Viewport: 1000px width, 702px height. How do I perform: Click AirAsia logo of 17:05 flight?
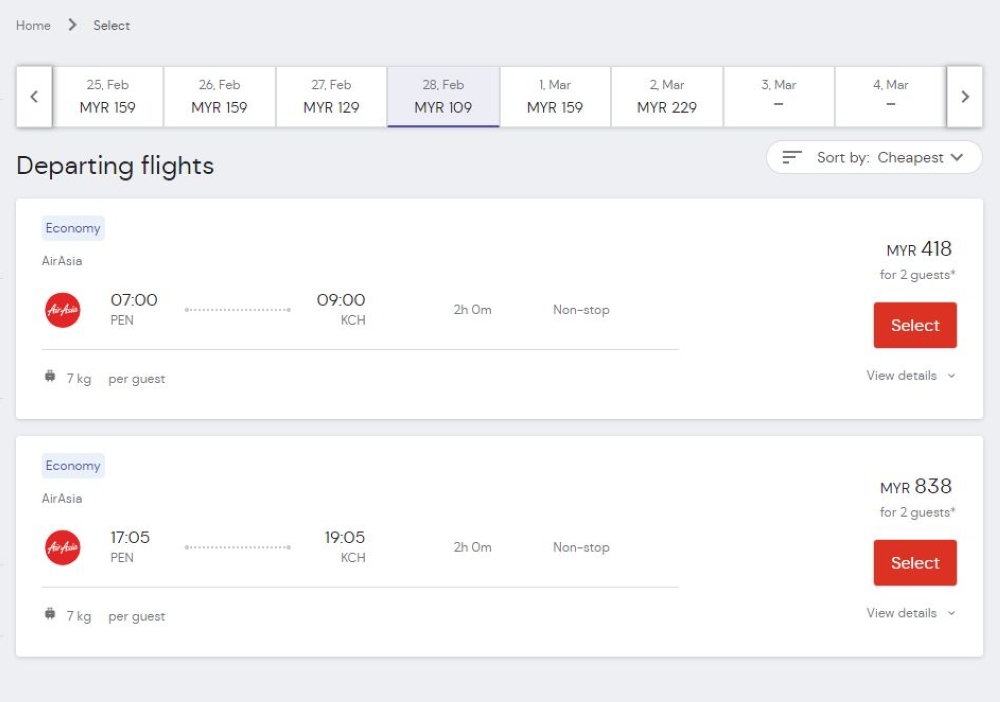(x=63, y=548)
